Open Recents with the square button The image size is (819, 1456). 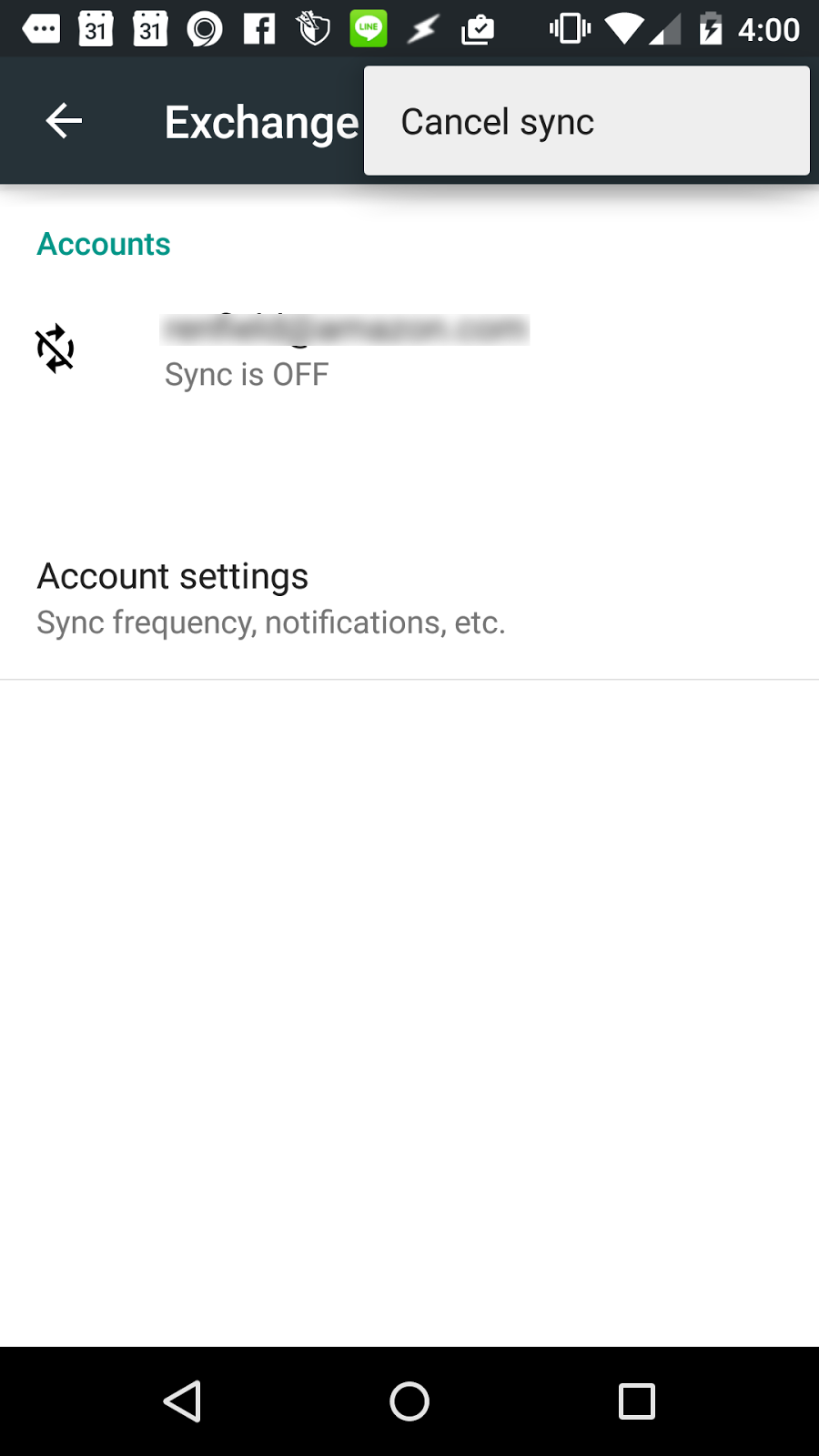(636, 1401)
